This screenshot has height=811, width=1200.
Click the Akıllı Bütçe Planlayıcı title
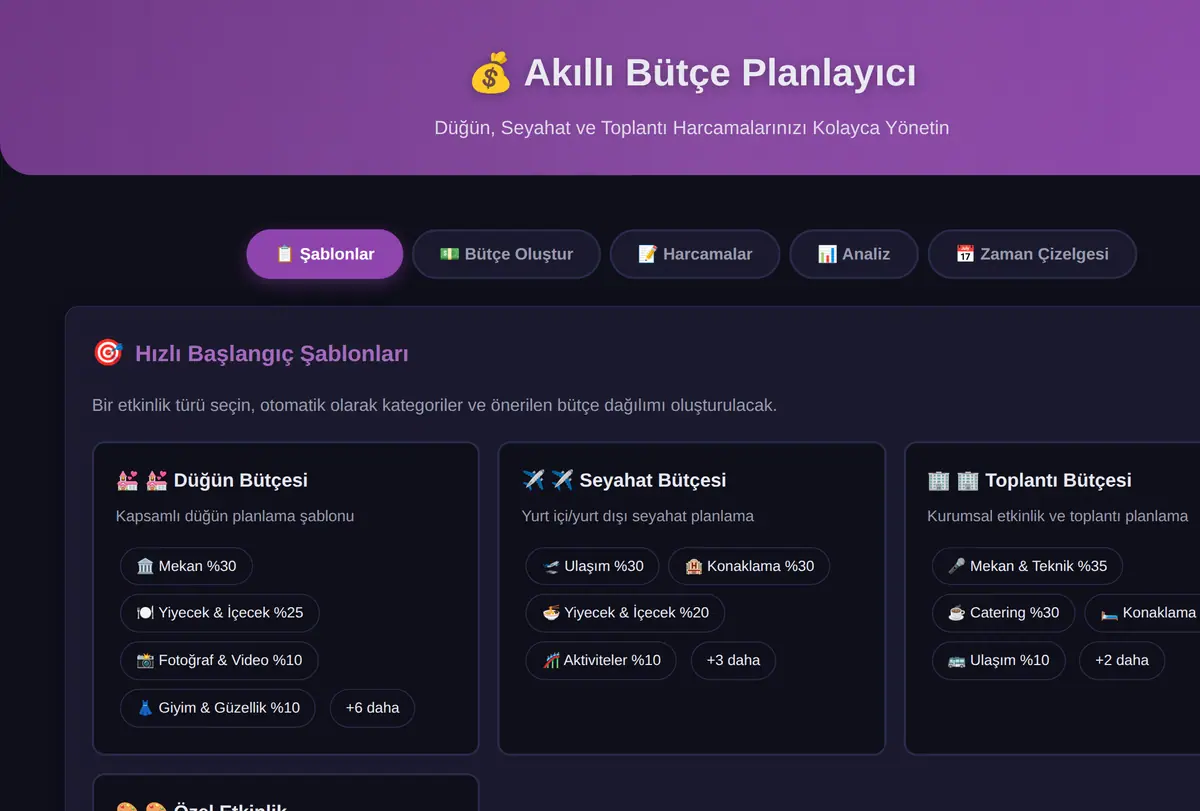[720, 73]
